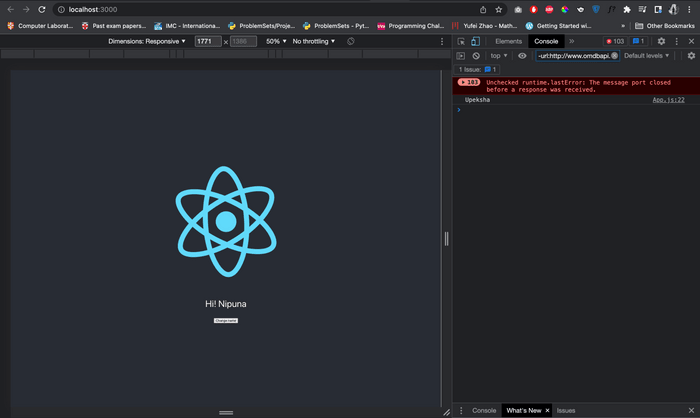
Task: Bookmark this page with the star icon
Action: click(x=499, y=9)
